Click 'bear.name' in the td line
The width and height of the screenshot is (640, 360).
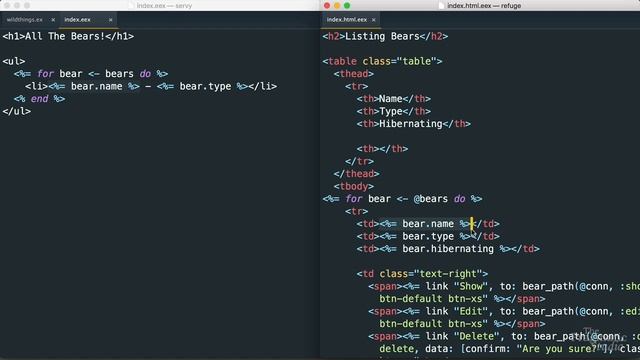(428, 224)
